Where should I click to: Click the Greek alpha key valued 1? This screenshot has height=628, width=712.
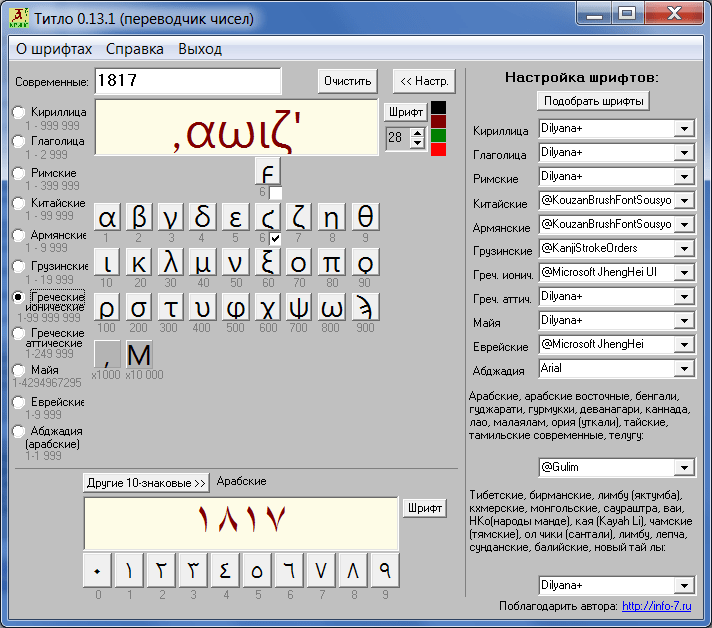[x=107, y=218]
